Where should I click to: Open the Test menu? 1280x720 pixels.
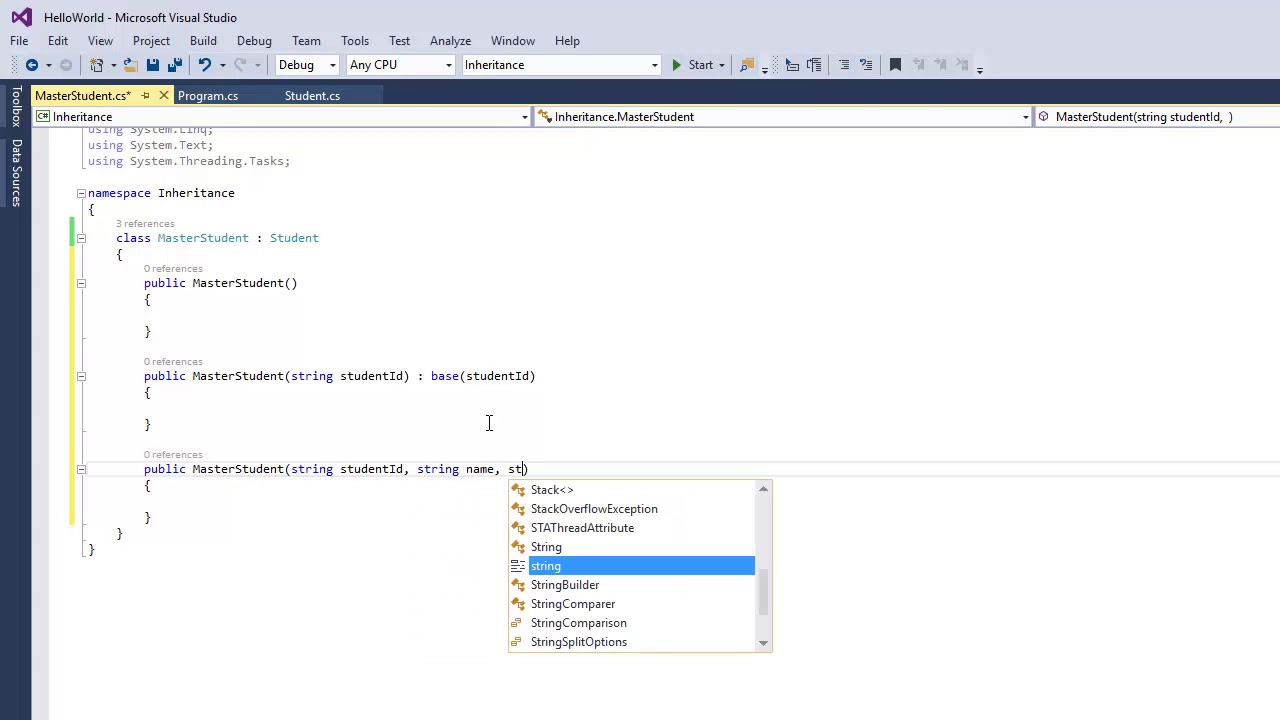pyautogui.click(x=399, y=41)
